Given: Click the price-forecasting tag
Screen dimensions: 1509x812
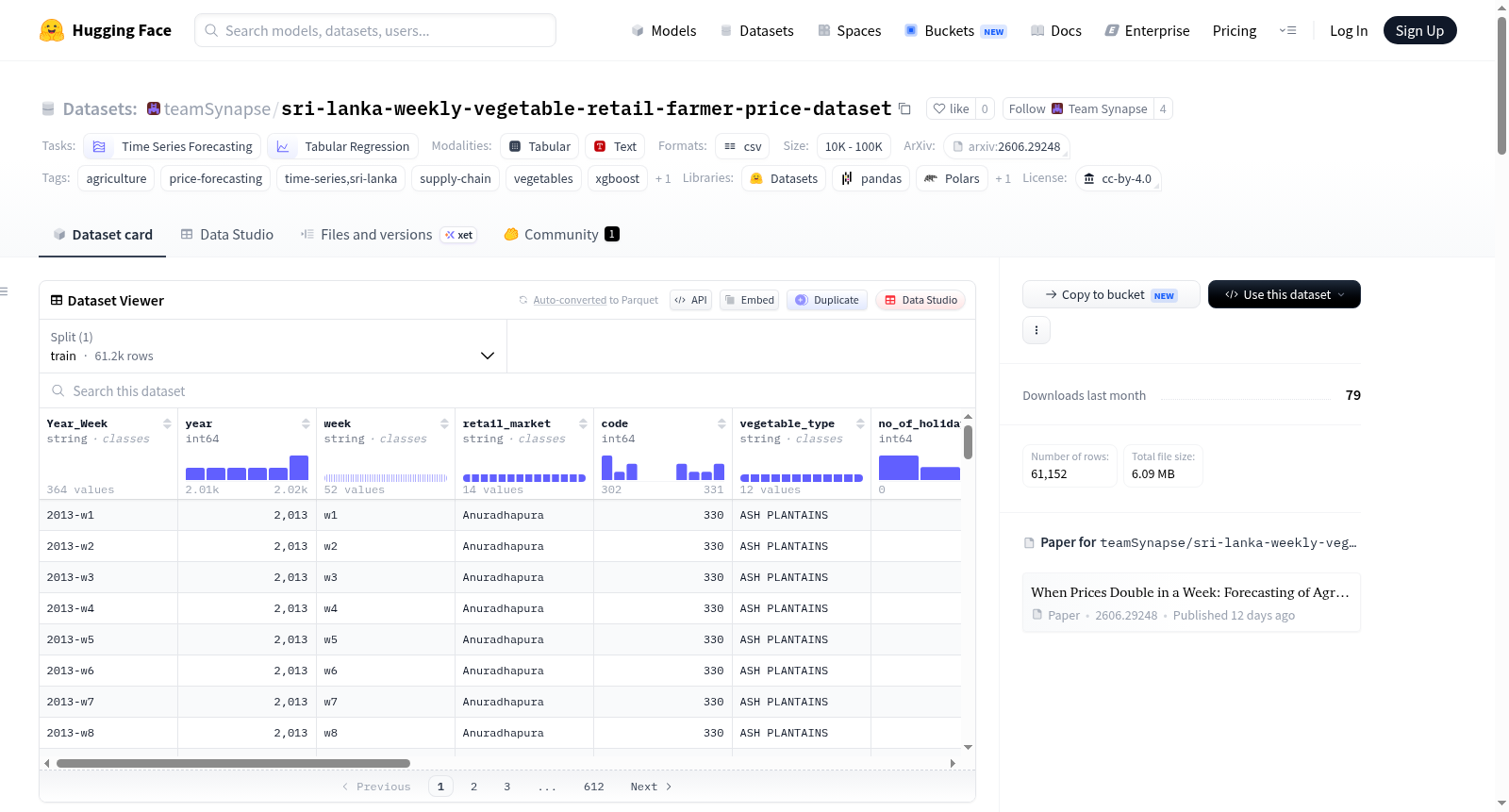Looking at the screenshot, I should [x=216, y=178].
